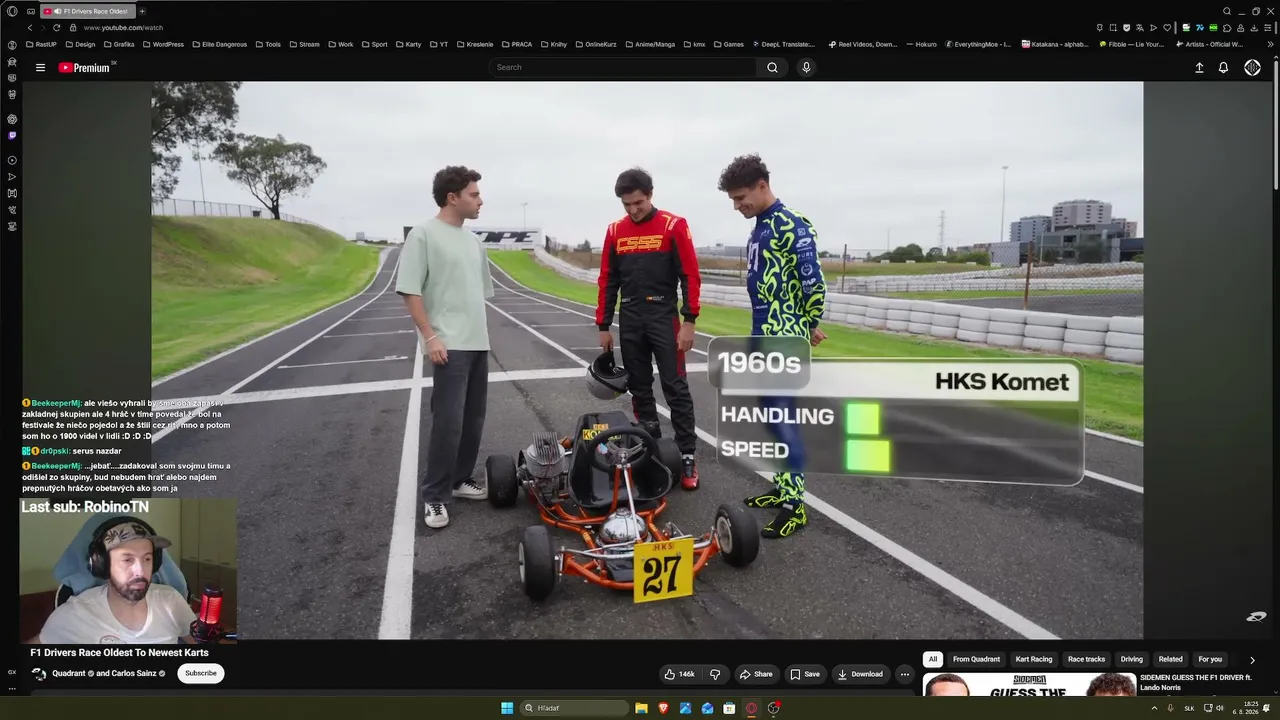
Task: Select the 'Race tracks' filter chip
Action: pos(1087,659)
